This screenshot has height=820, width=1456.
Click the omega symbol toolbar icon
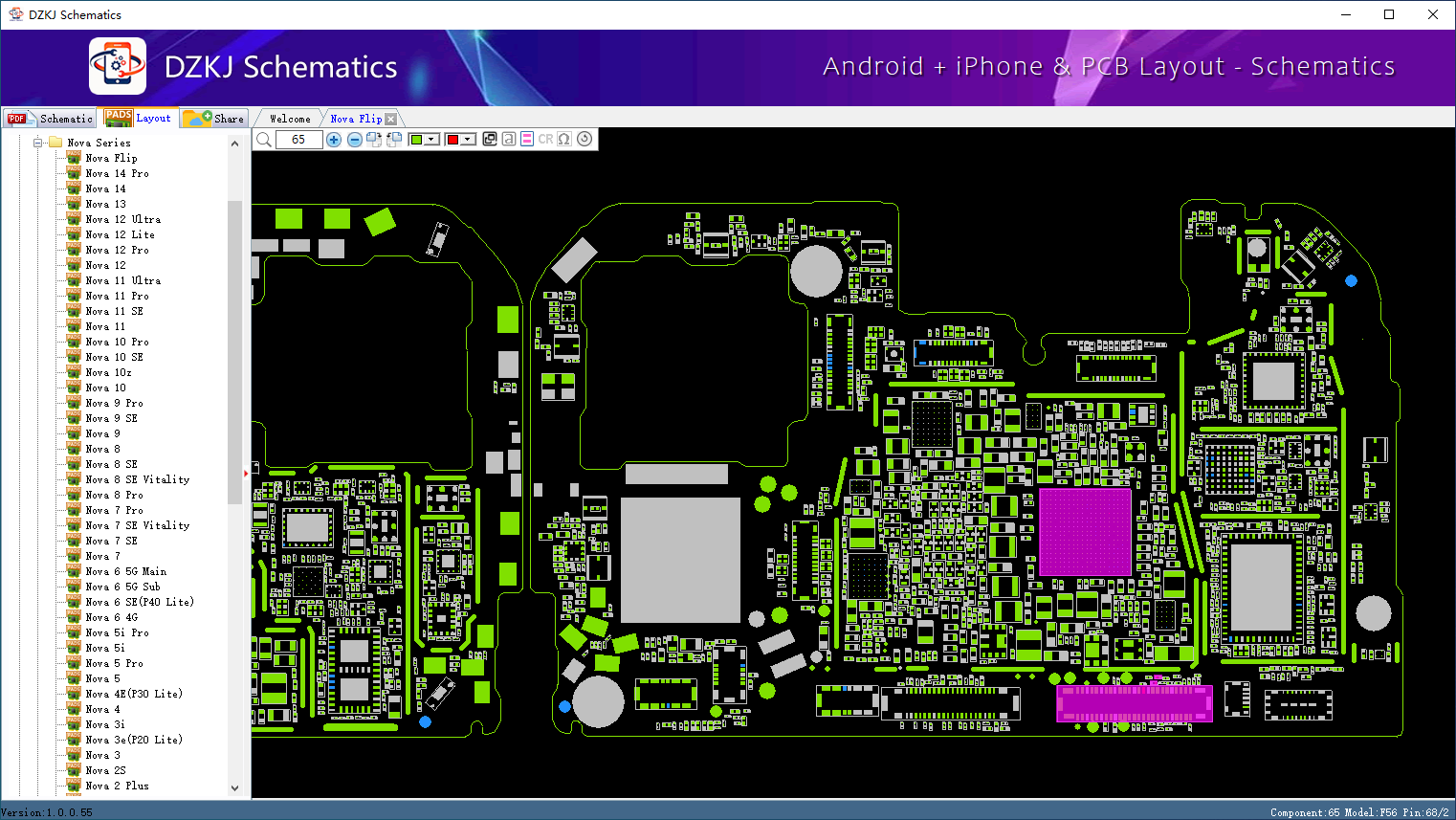pyautogui.click(x=564, y=139)
